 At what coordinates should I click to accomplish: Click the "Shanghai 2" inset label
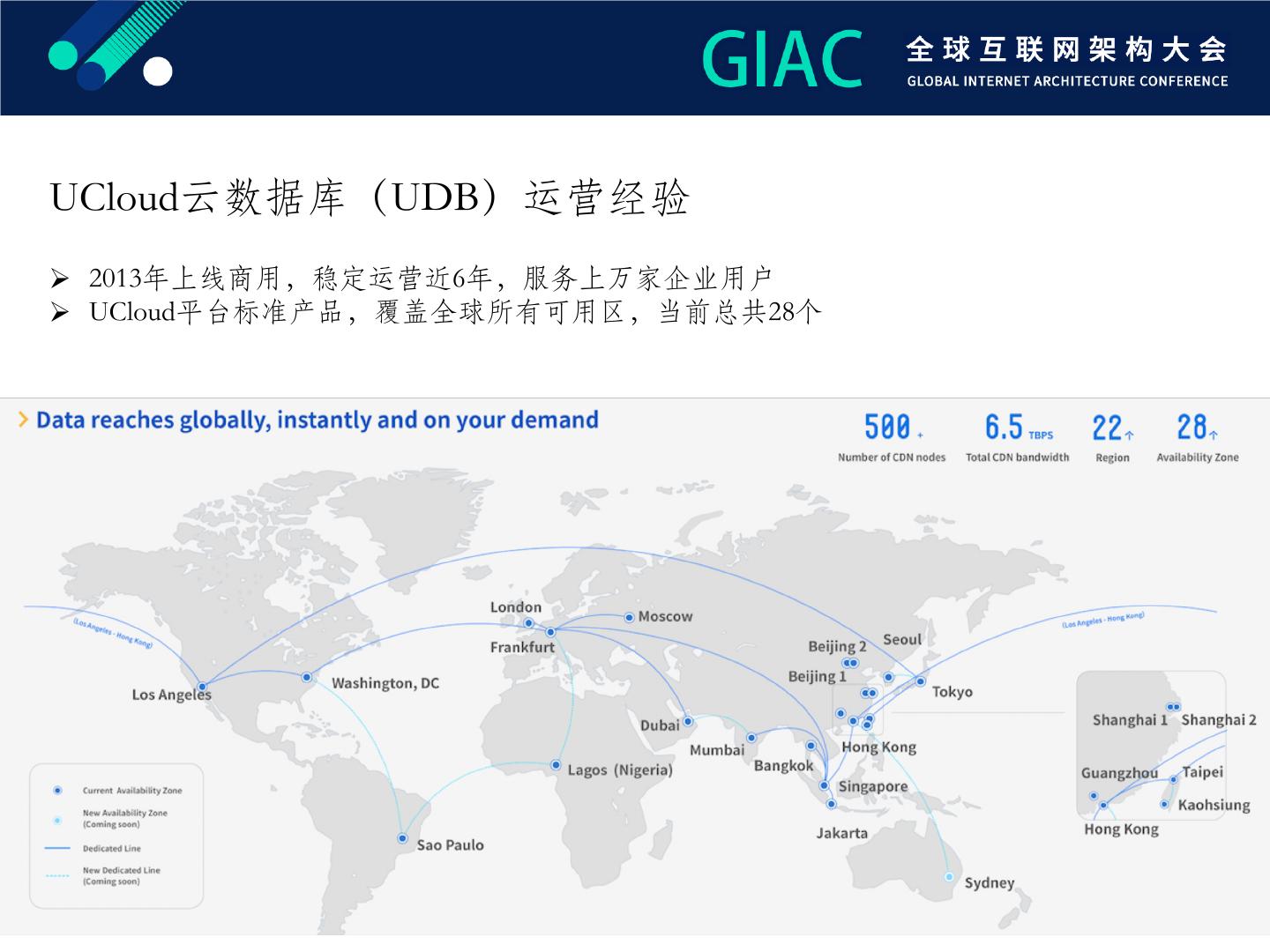tap(1219, 720)
